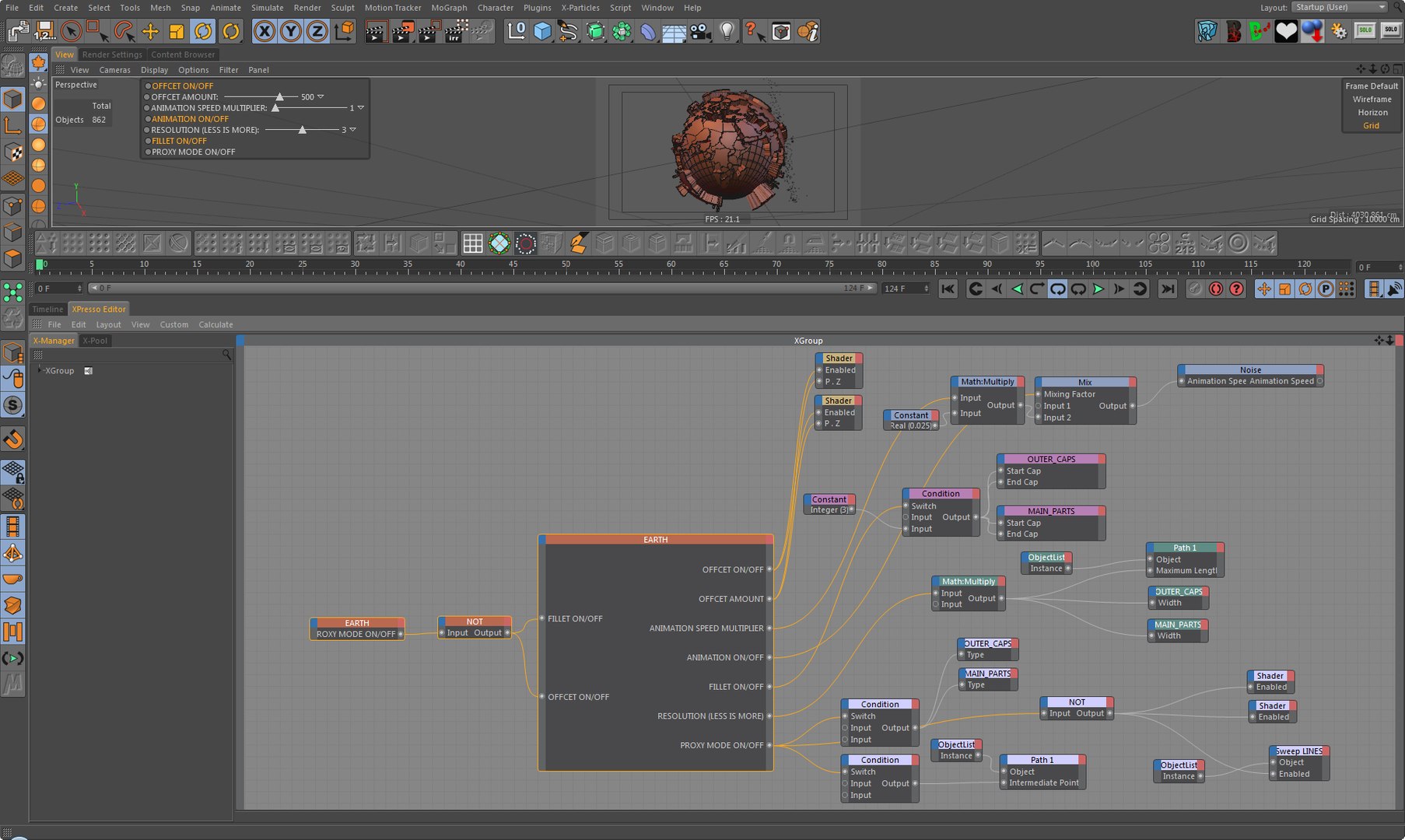
Task: Click the first SOLO plugin button
Action: click(1365, 31)
